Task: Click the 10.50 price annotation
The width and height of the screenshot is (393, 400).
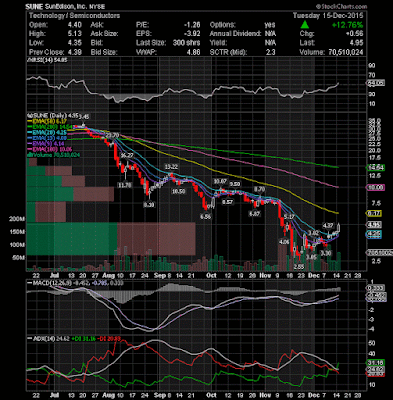Action: pyautogui.click(x=178, y=191)
